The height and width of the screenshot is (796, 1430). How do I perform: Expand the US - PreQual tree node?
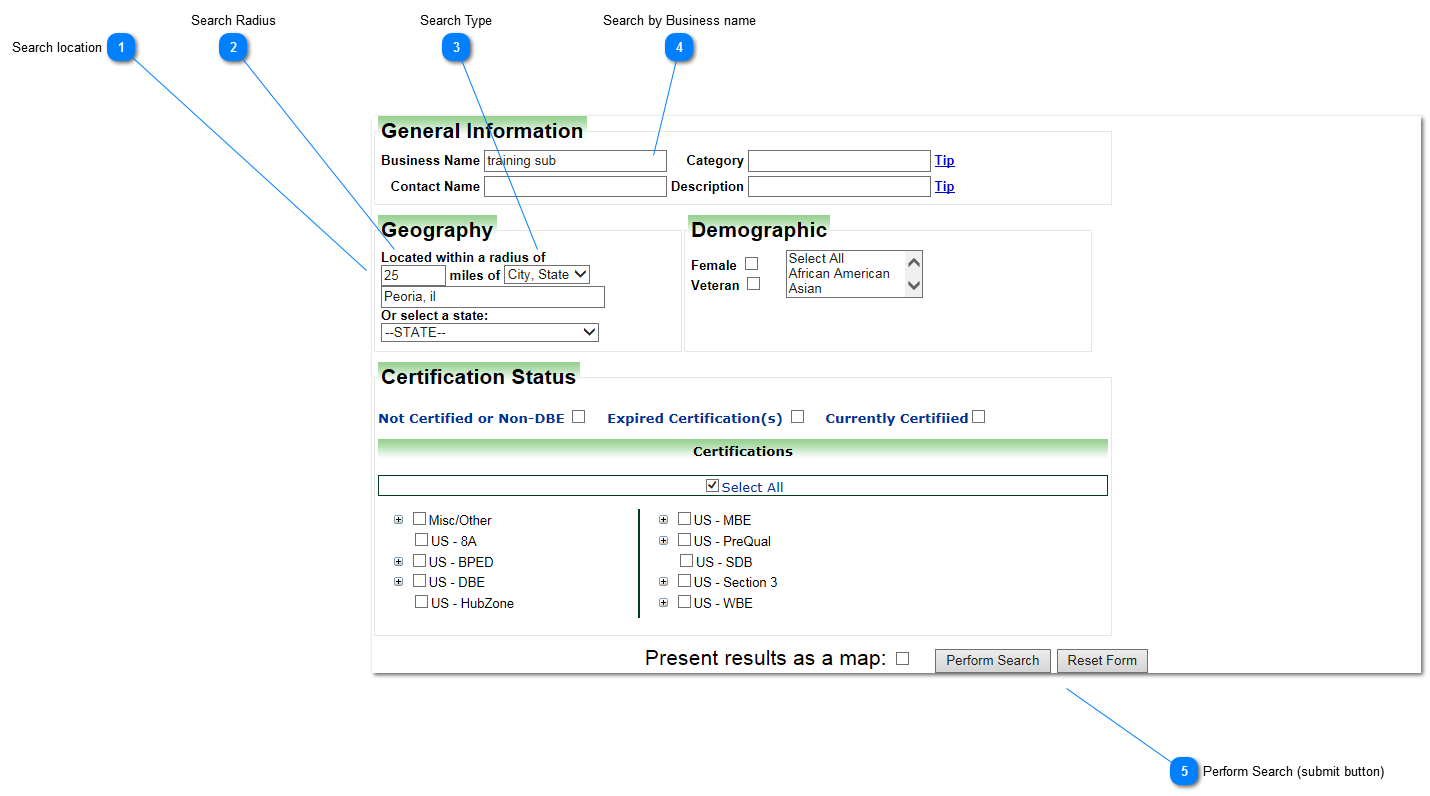click(x=663, y=541)
